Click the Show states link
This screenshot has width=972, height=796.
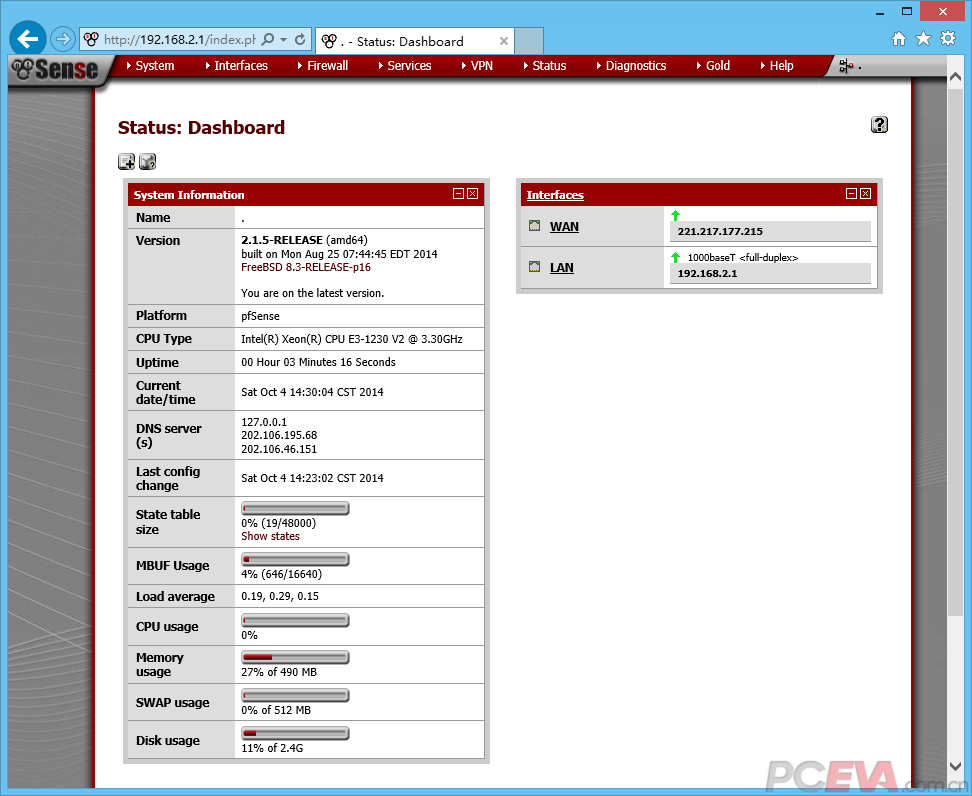(270, 536)
